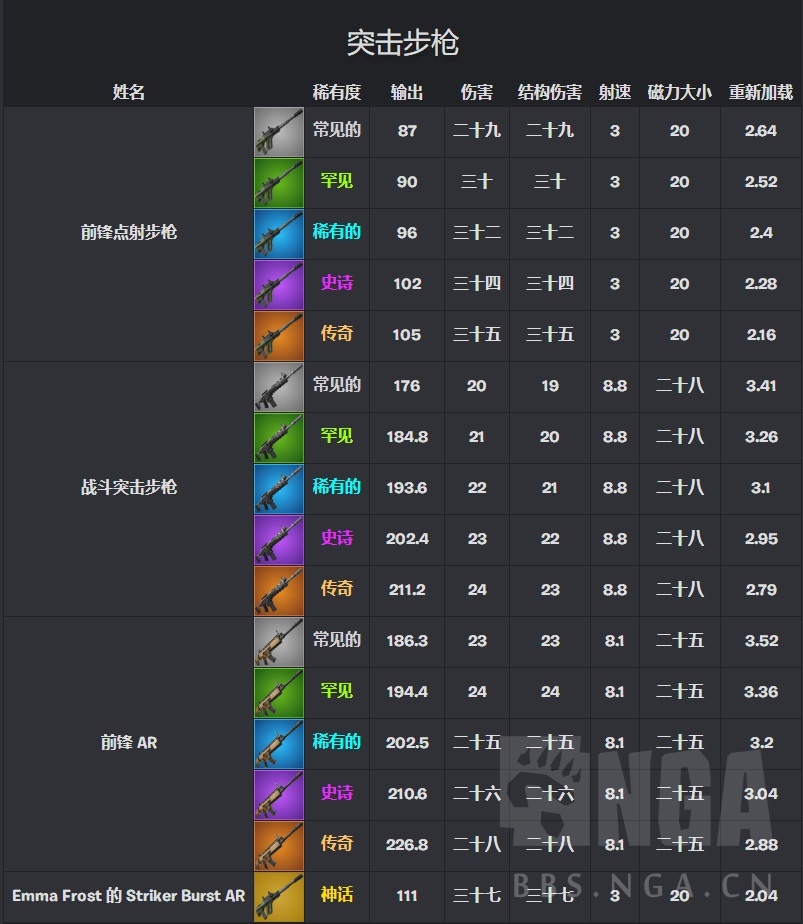Click the reload value 2.16
The width and height of the screenshot is (803, 924).
(761, 335)
